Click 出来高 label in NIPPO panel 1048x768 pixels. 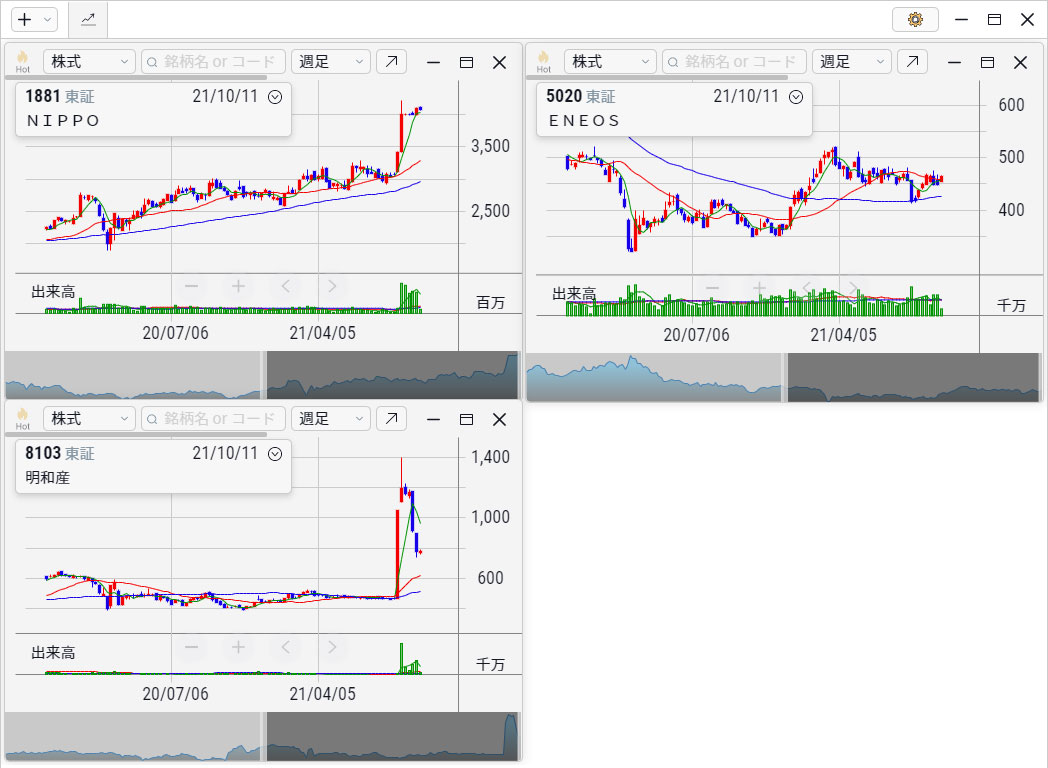tap(53, 291)
